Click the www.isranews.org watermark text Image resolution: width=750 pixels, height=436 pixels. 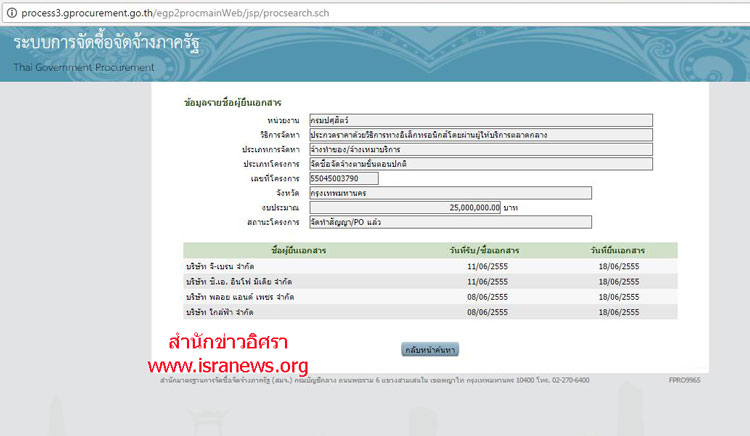click(228, 365)
